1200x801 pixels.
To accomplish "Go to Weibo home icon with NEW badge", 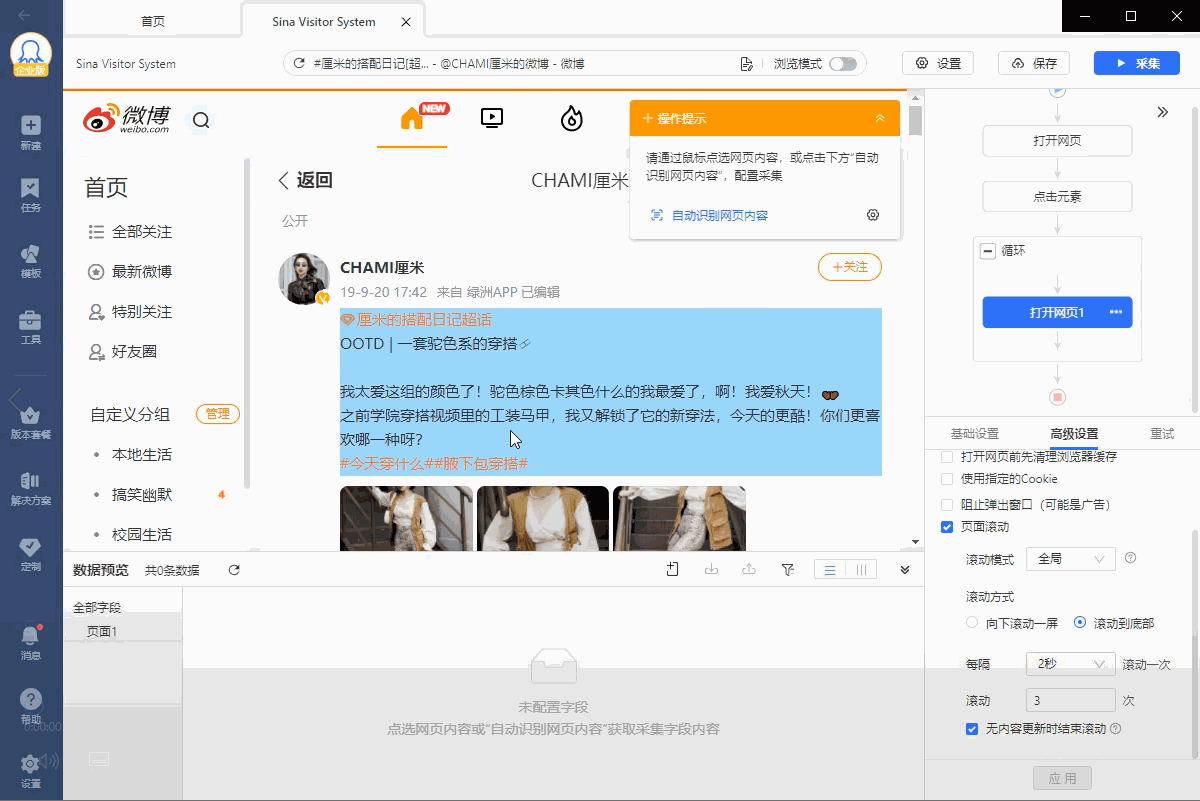I will 412,118.
